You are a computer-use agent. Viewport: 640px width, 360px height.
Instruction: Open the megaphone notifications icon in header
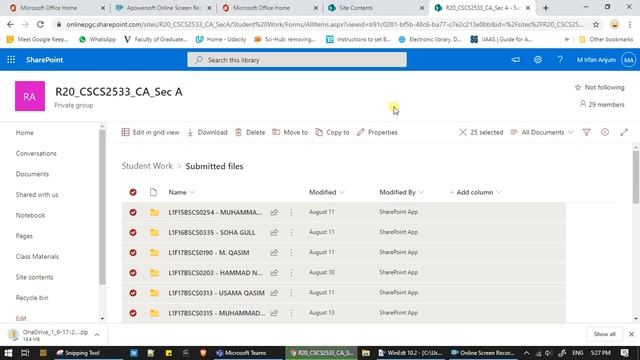516,60
